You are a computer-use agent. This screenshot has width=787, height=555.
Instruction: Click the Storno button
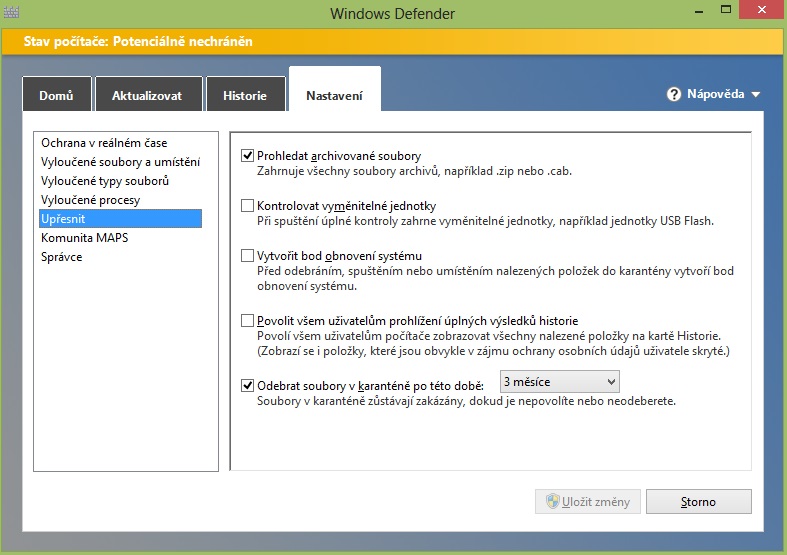click(x=699, y=502)
